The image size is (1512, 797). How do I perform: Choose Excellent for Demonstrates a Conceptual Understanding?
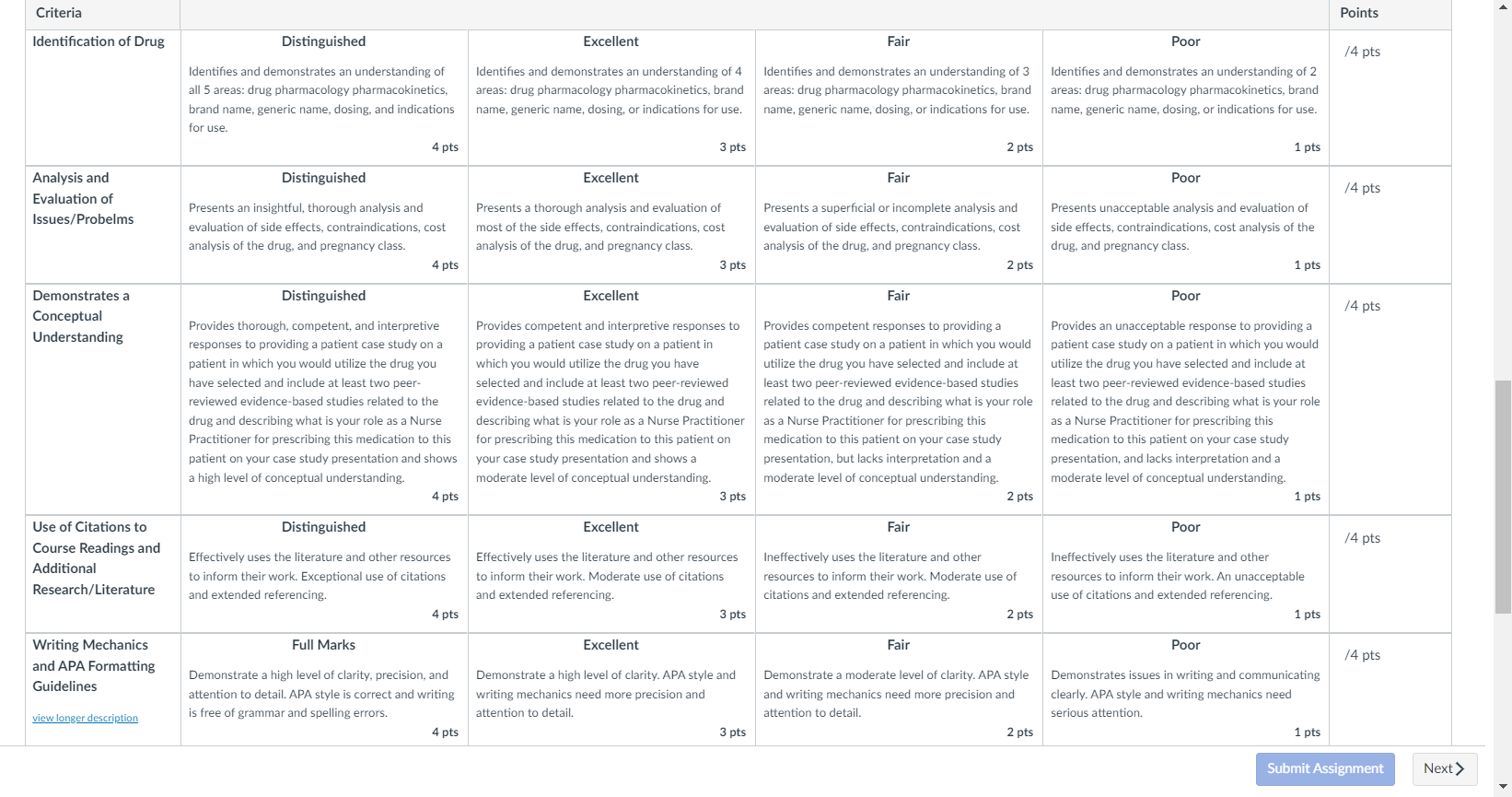pos(611,399)
